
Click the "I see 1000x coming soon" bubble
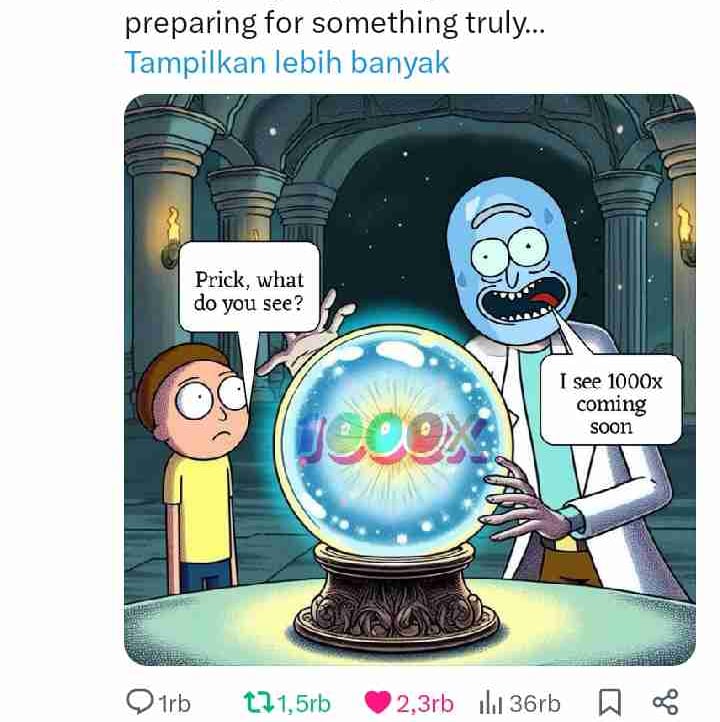[611, 400]
